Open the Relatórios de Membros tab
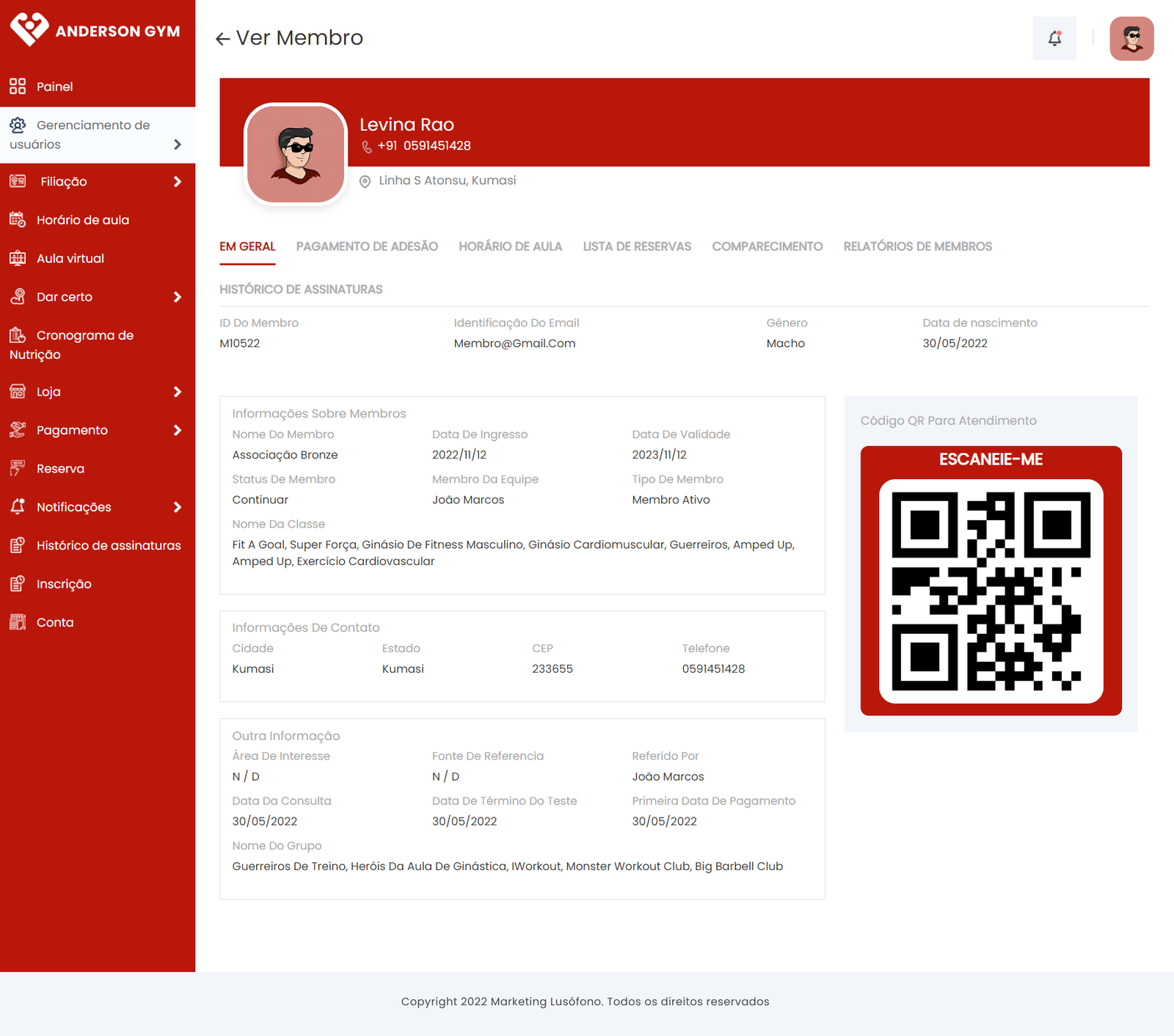Viewport: 1174px width, 1036px height. pos(917,247)
